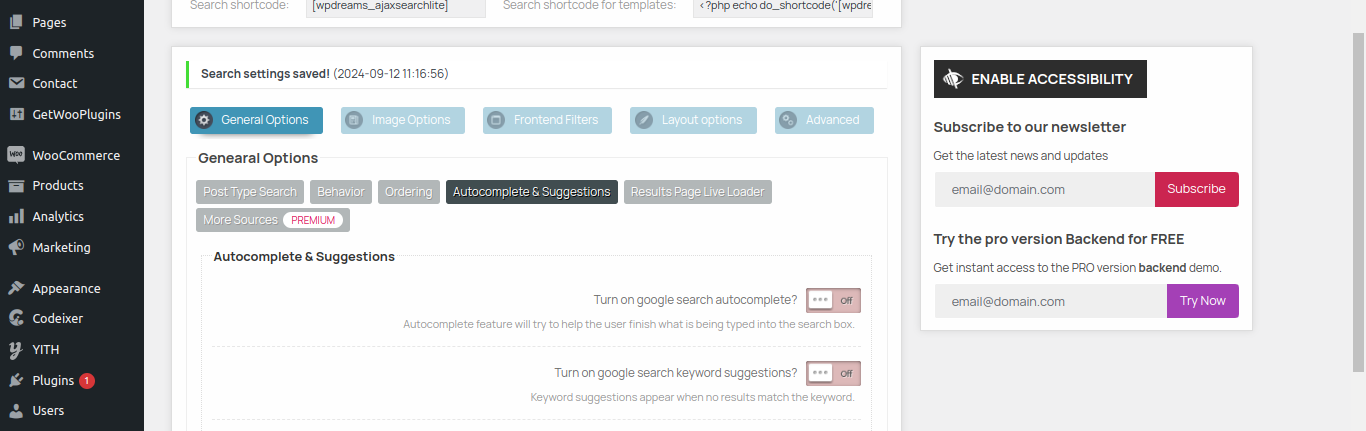
Task: Click the Analytics bar chart icon
Action: coord(16,216)
